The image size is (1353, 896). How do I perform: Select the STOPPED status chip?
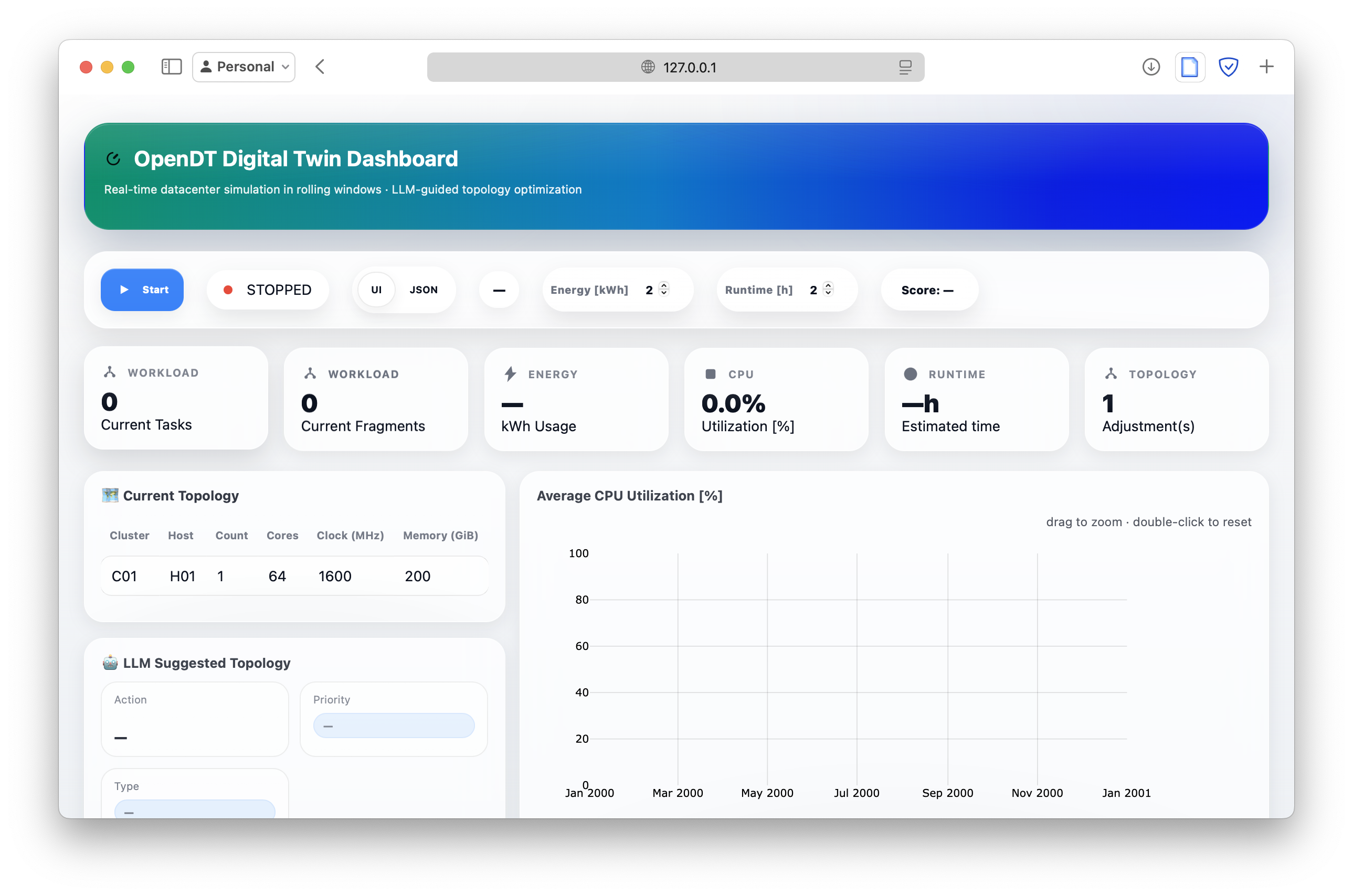tap(268, 290)
